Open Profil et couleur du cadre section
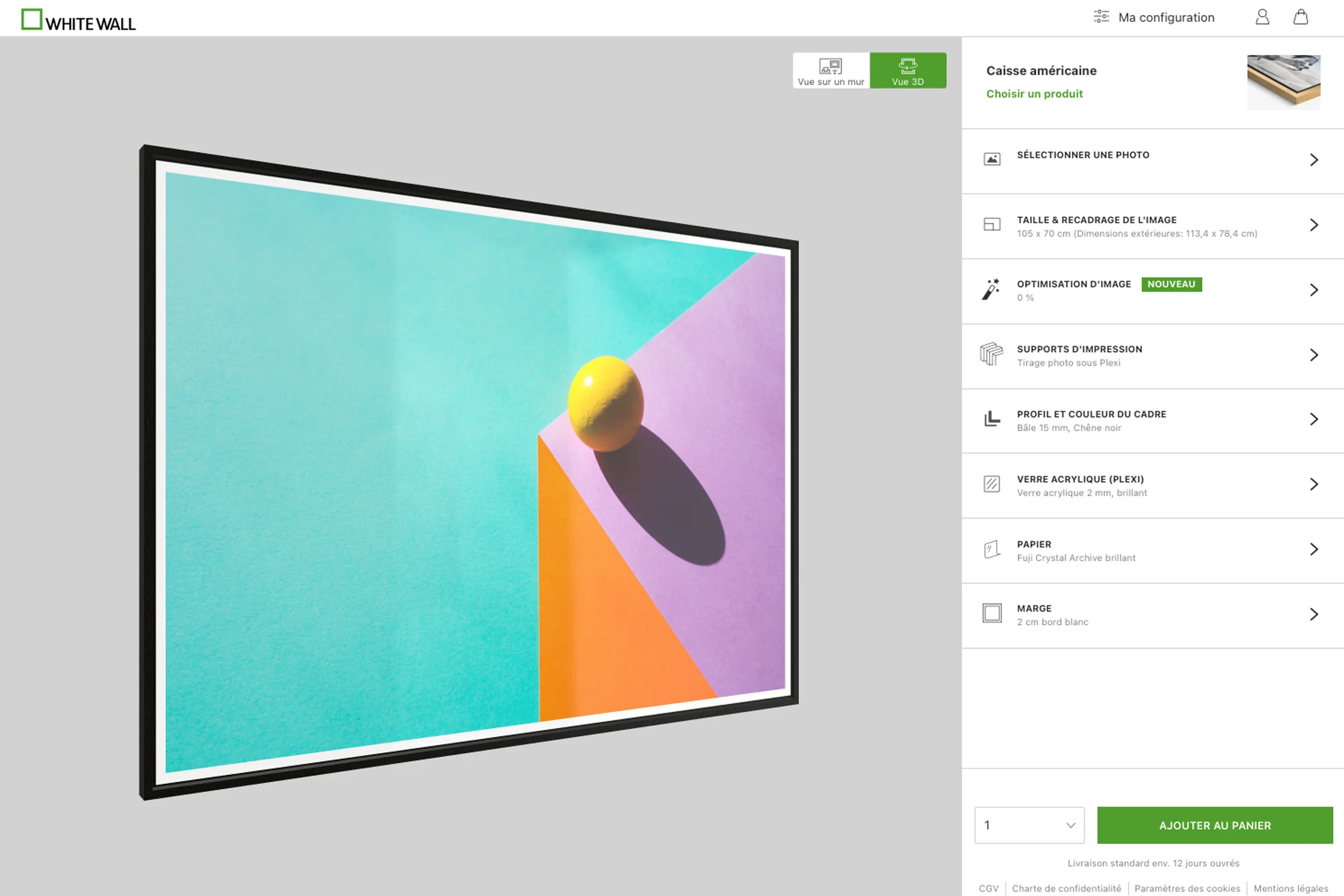 [x=1091, y=420]
